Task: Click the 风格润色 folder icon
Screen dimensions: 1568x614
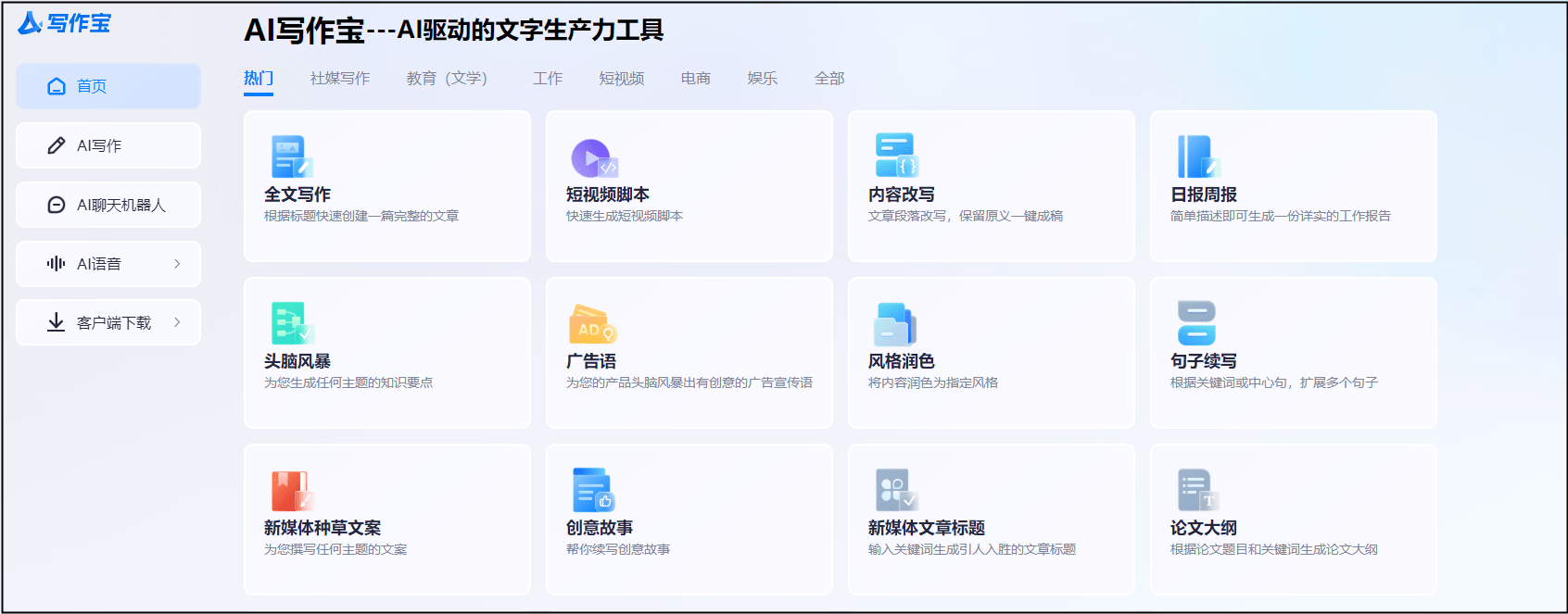Action: click(895, 324)
